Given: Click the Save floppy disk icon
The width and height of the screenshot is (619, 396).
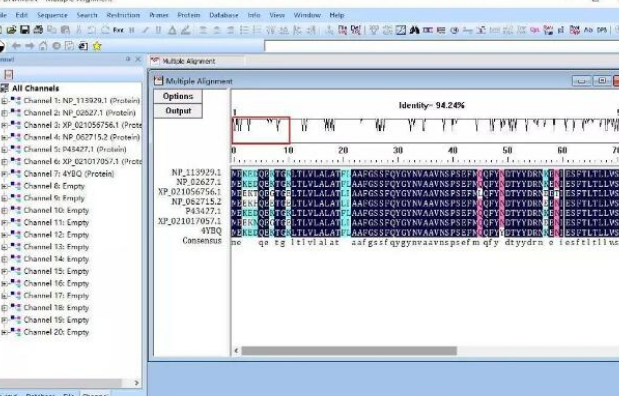Looking at the screenshot, I should 25,30.
